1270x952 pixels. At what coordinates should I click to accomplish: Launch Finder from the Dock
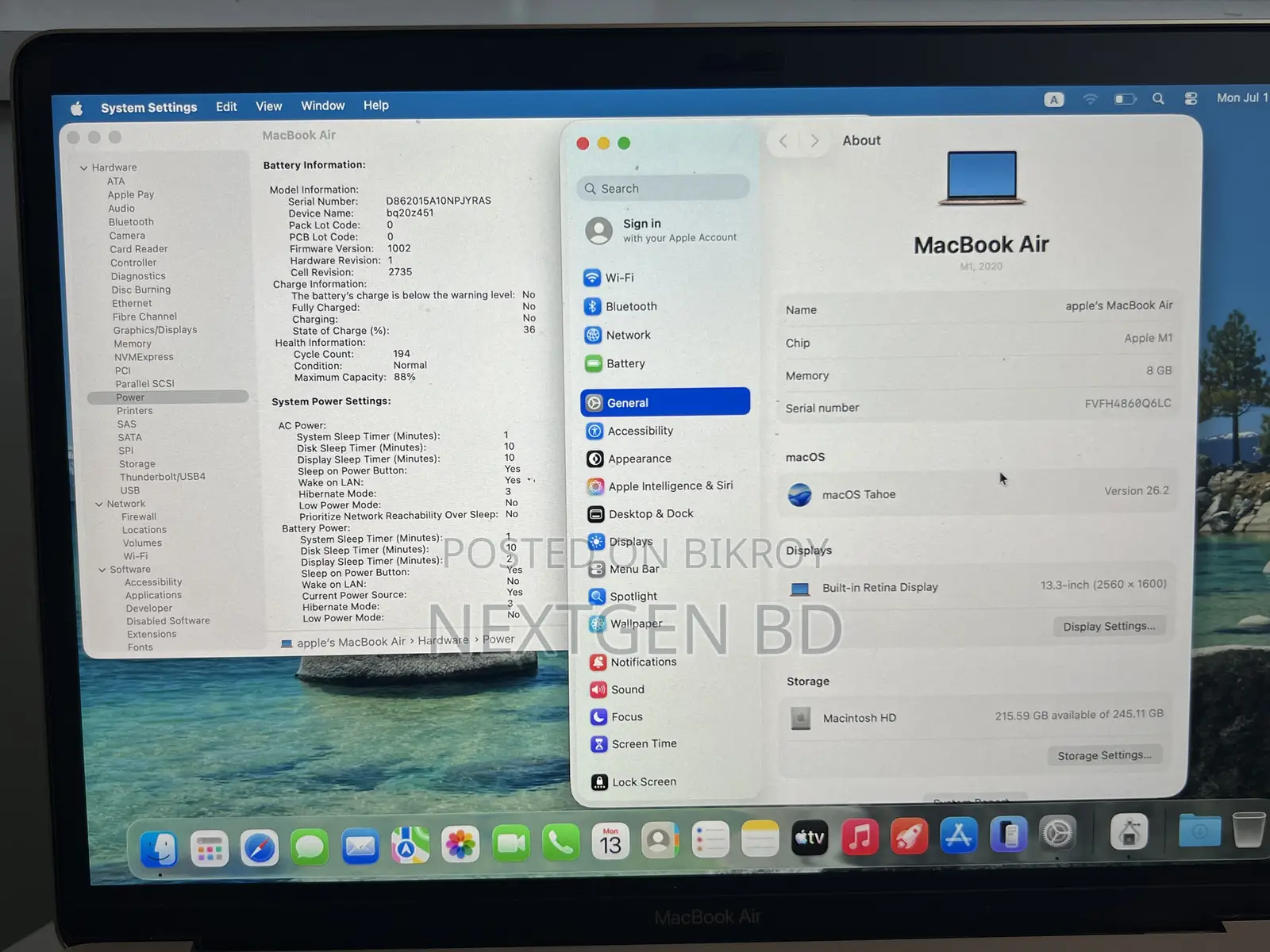coord(159,850)
